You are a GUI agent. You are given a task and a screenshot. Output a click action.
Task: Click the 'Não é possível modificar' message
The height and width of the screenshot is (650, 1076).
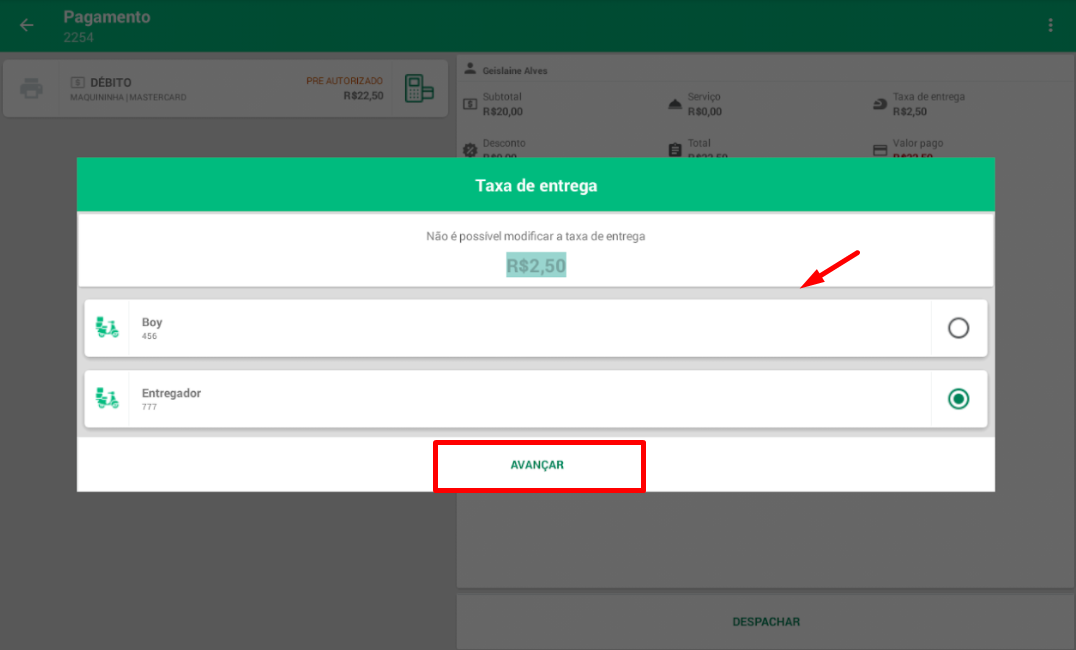(x=535, y=236)
